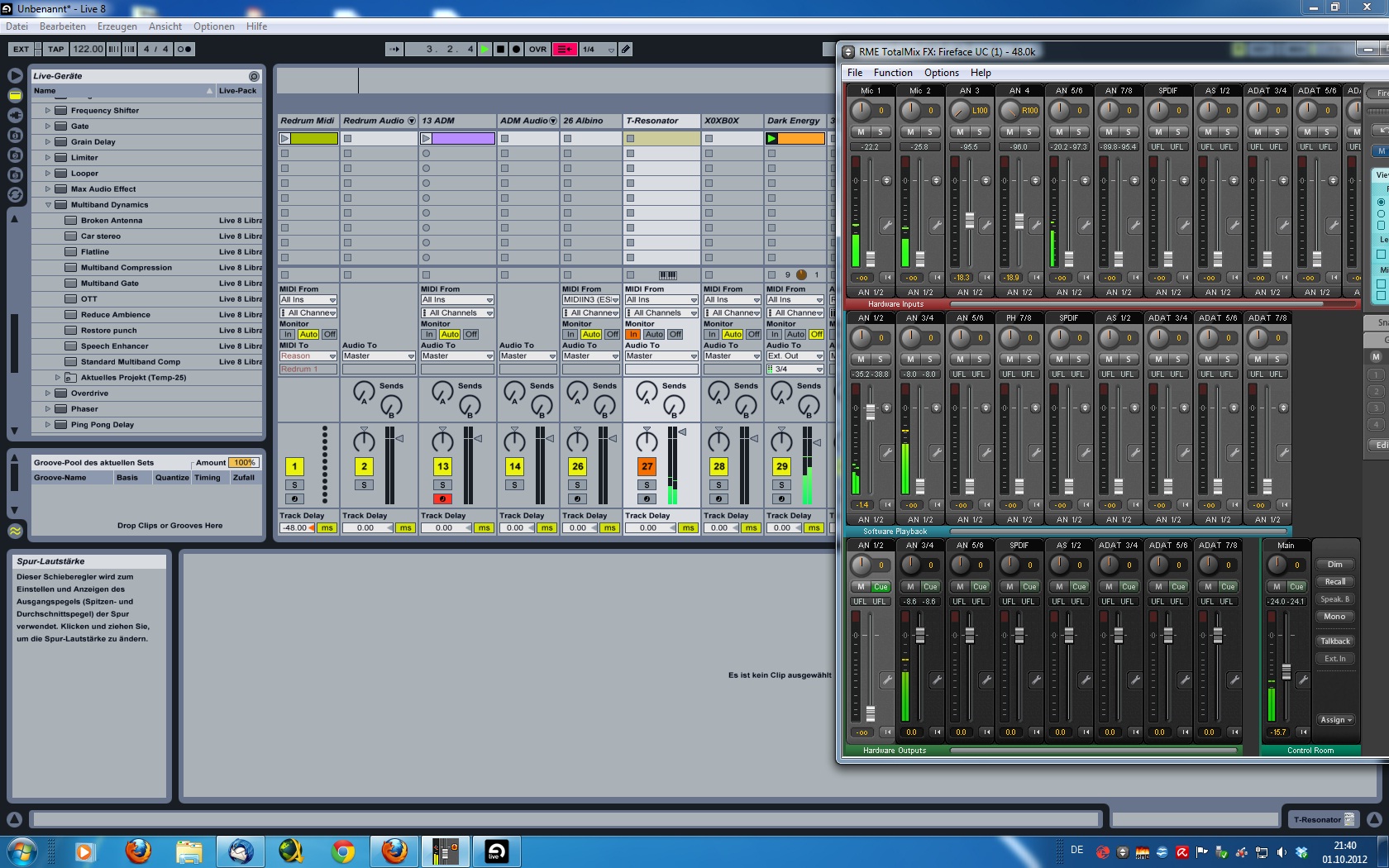Toggle the Groove Pool wave icon
This screenshot has height=868, width=1389.
[15, 531]
